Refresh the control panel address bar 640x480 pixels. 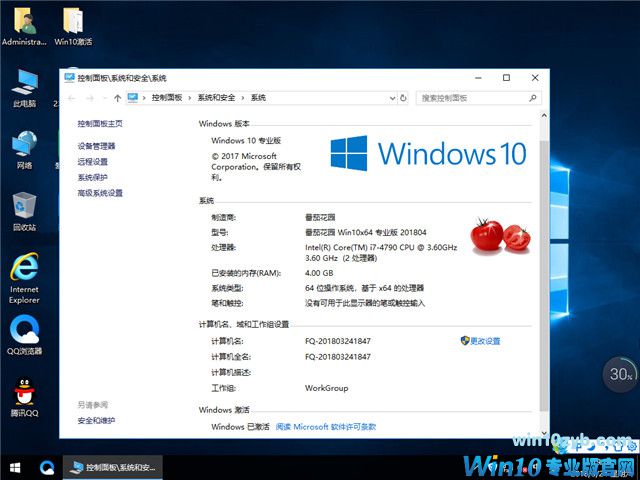[x=403, y=98]
